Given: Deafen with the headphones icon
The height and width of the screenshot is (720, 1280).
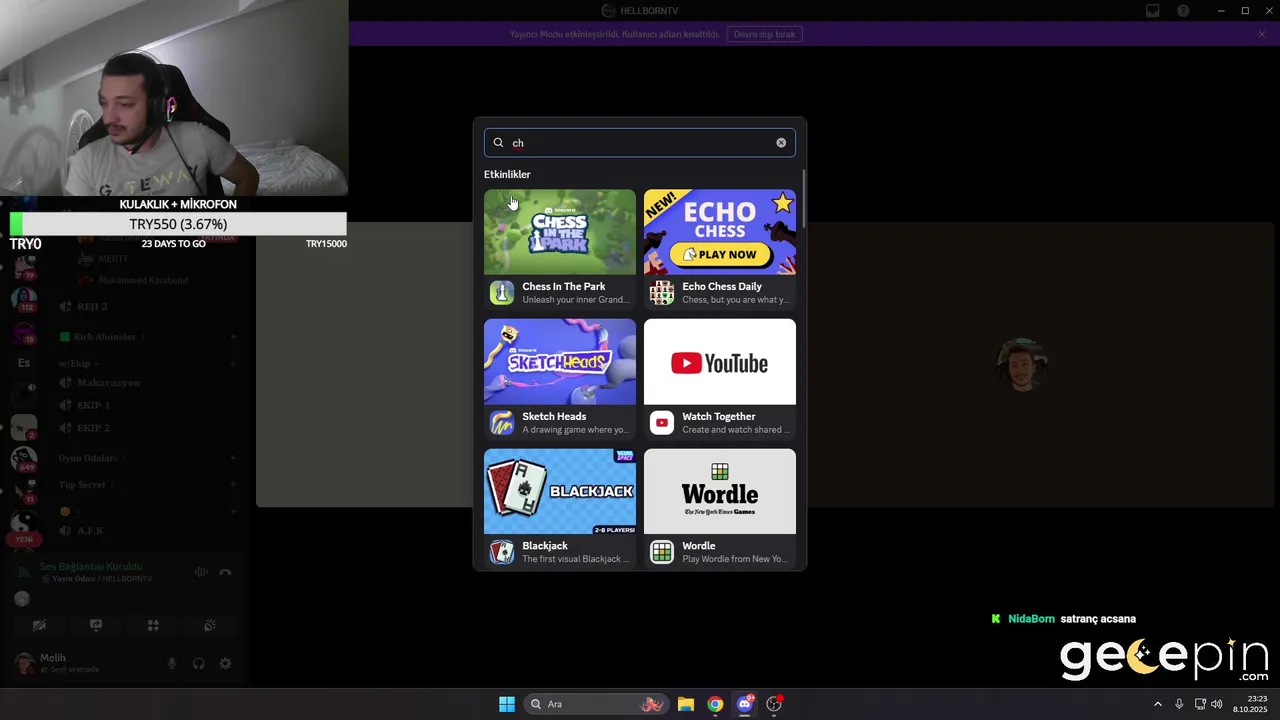Looking at the screenshot, I should (x=198, y=663).
